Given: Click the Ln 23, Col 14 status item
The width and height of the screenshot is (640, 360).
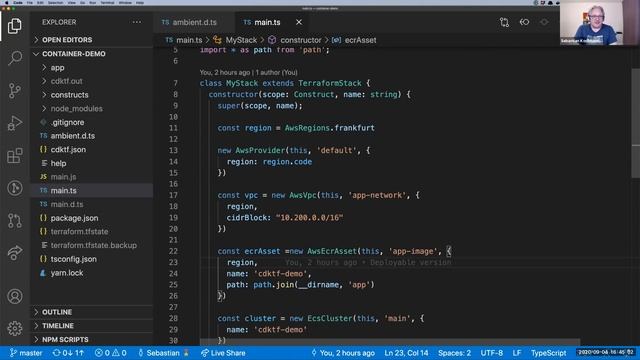Looking at the screenshot, I should [x=406, y=353].
